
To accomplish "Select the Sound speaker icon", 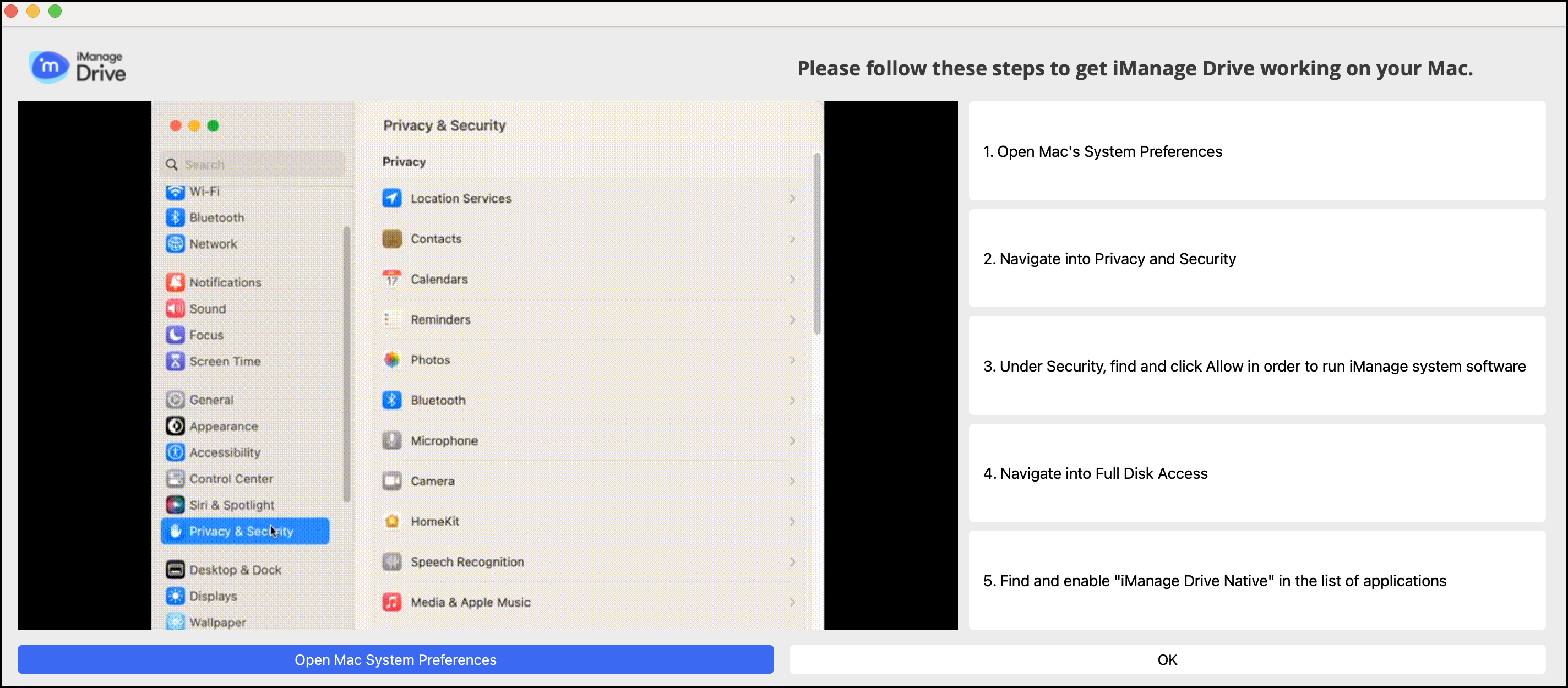I will point(175,308).
